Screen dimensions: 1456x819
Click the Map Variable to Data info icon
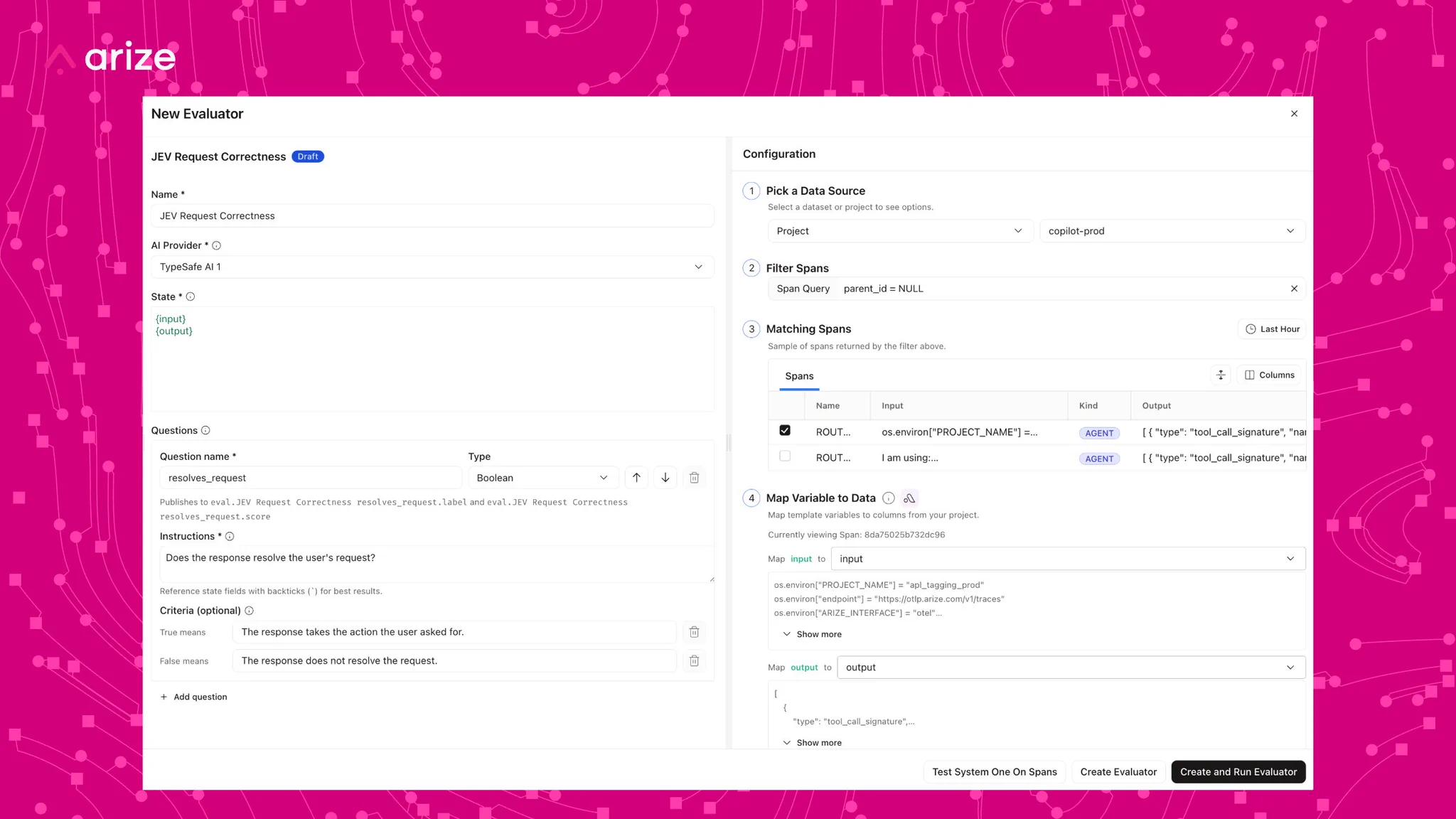[x=889, y=498]
